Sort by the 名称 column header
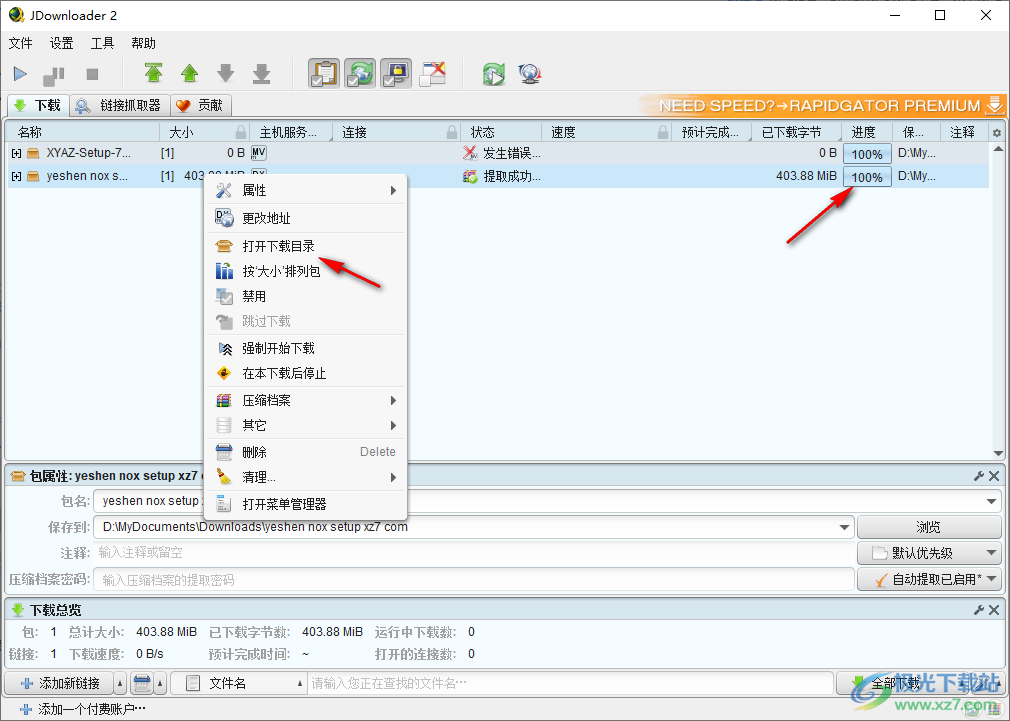Viewport: 1010px width, 721px height. pos(82,132)
